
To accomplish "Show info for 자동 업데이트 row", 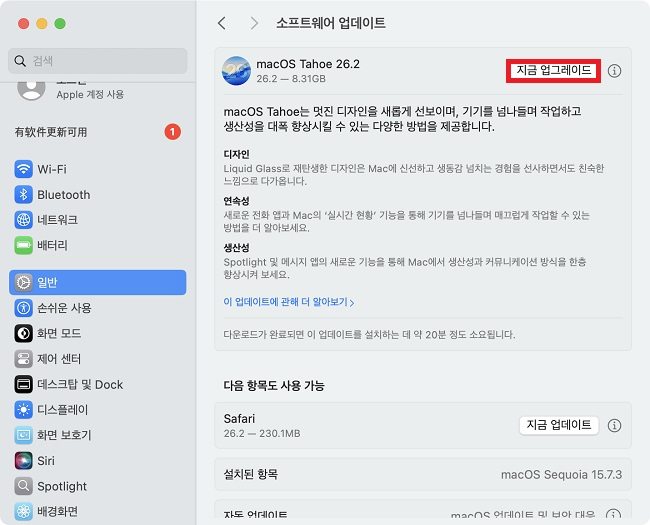I will click(x=614, y=515).
